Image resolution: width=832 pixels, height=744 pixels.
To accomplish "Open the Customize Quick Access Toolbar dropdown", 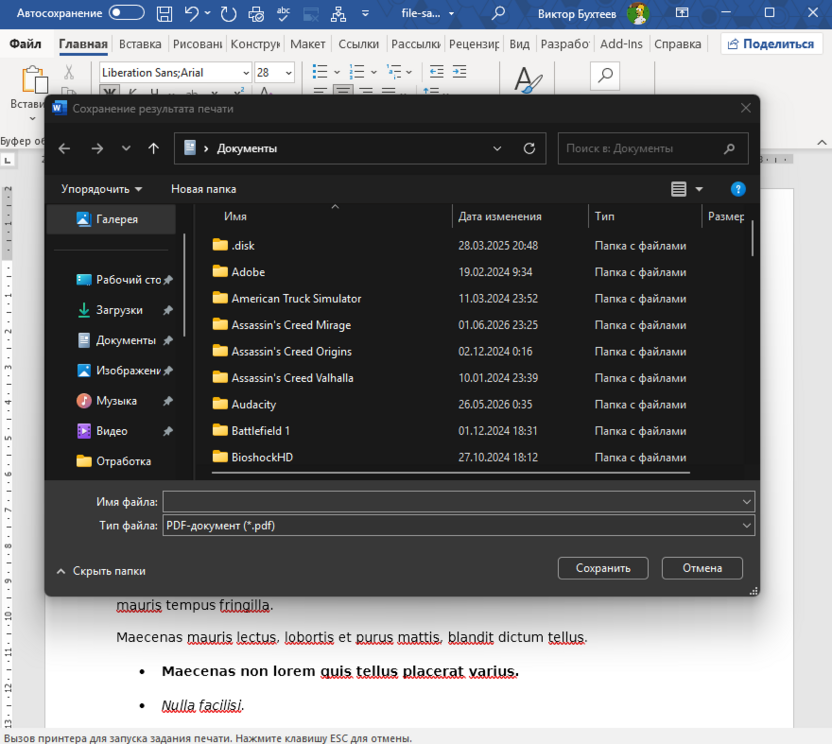I will (x=365, y=13).
